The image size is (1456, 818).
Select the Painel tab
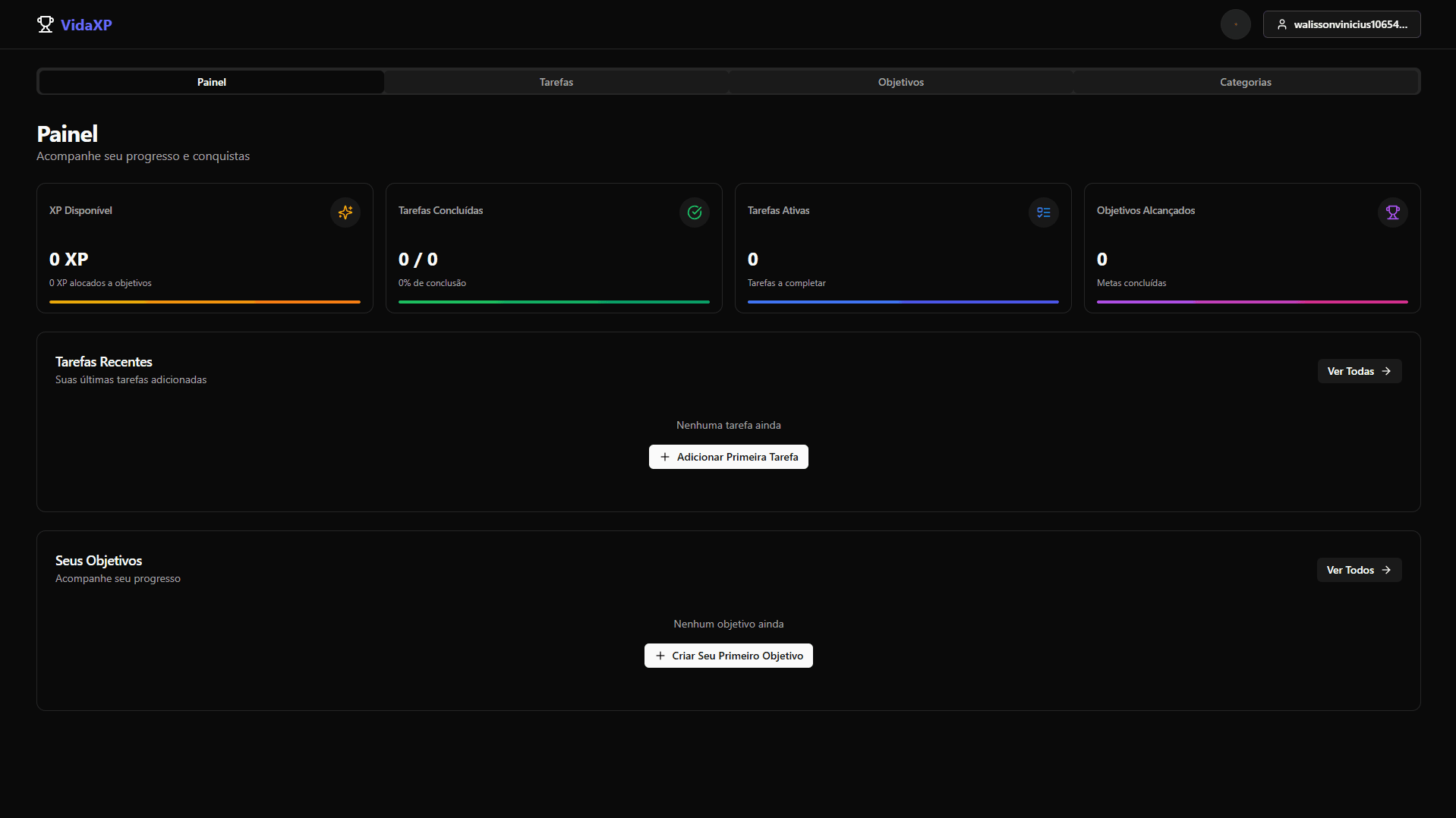212,82
